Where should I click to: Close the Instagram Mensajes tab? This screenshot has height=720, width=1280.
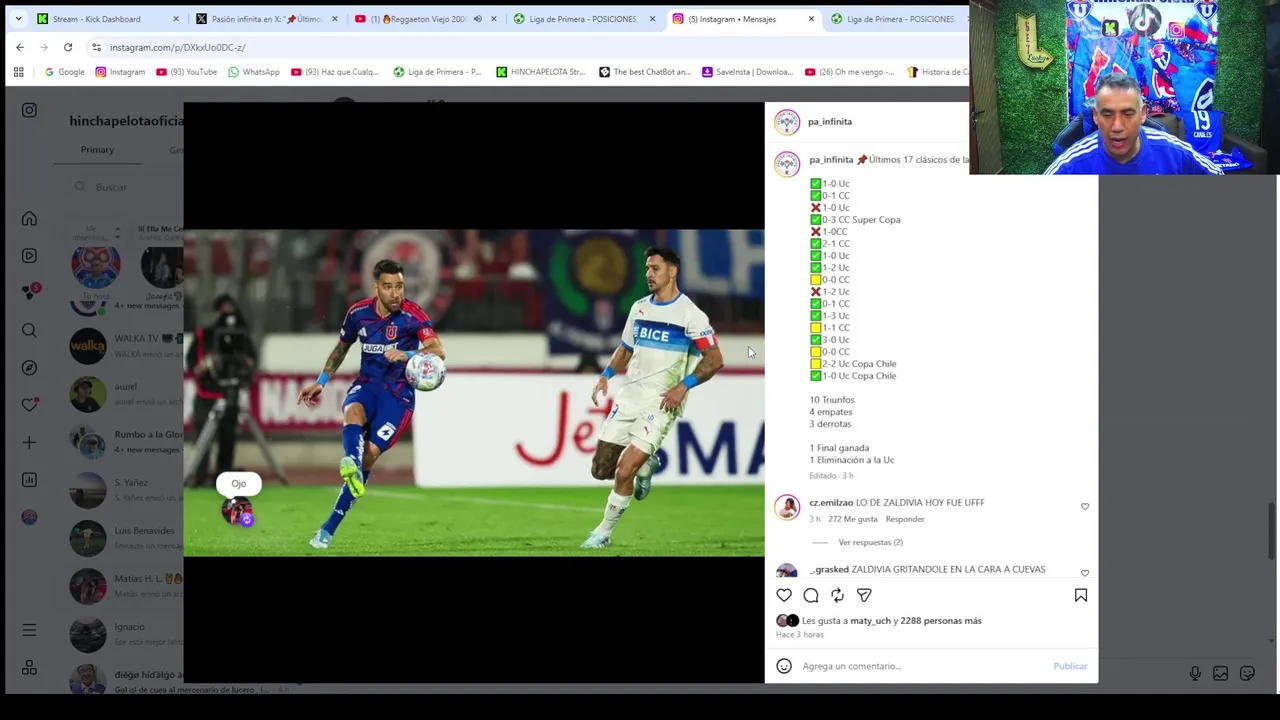[x=811, y=19]
